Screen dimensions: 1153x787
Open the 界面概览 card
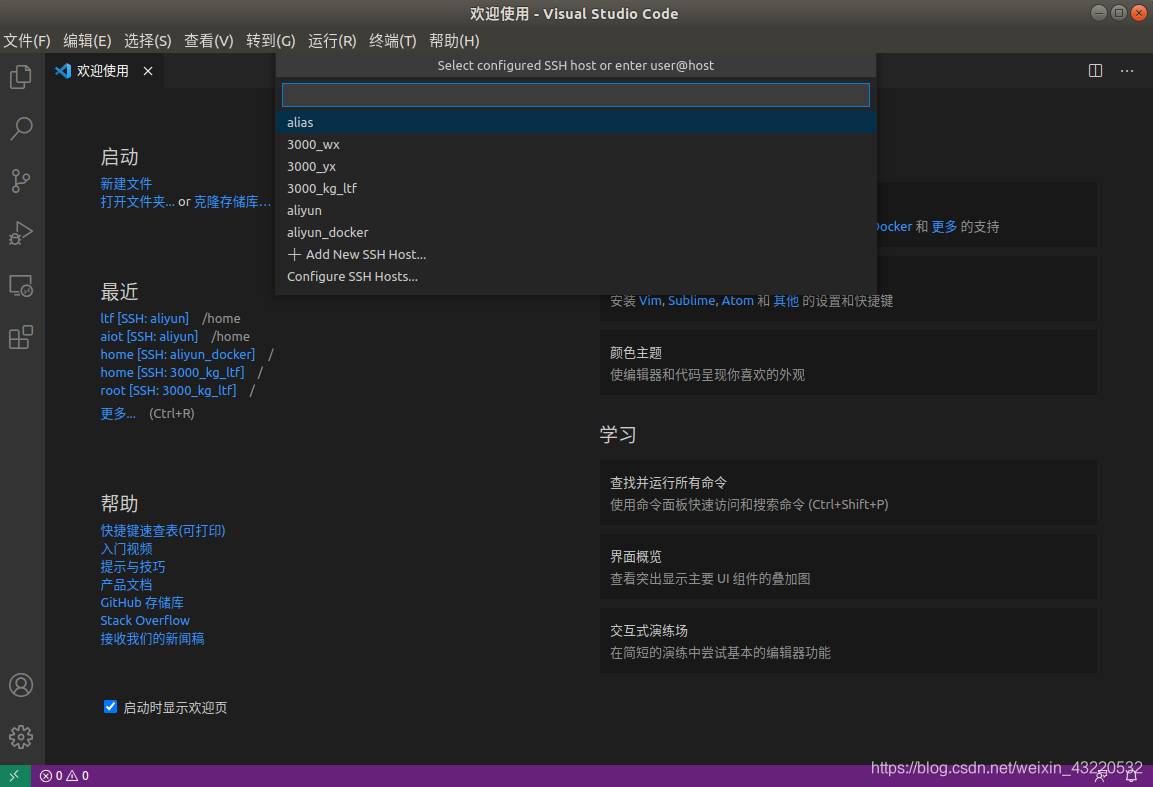[849, 567]
